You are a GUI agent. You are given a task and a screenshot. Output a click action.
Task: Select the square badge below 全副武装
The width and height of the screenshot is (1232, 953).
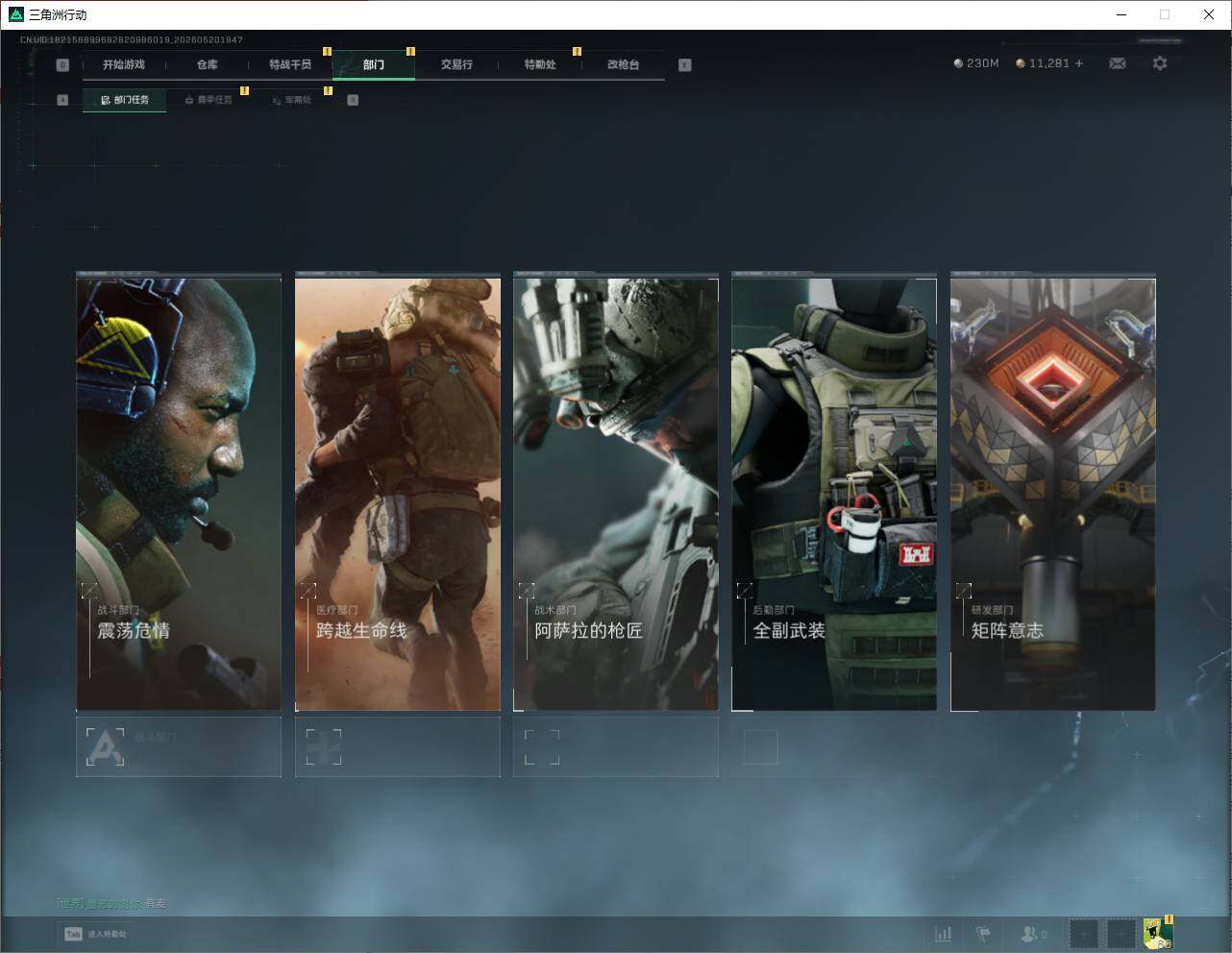tap(760, 746)
